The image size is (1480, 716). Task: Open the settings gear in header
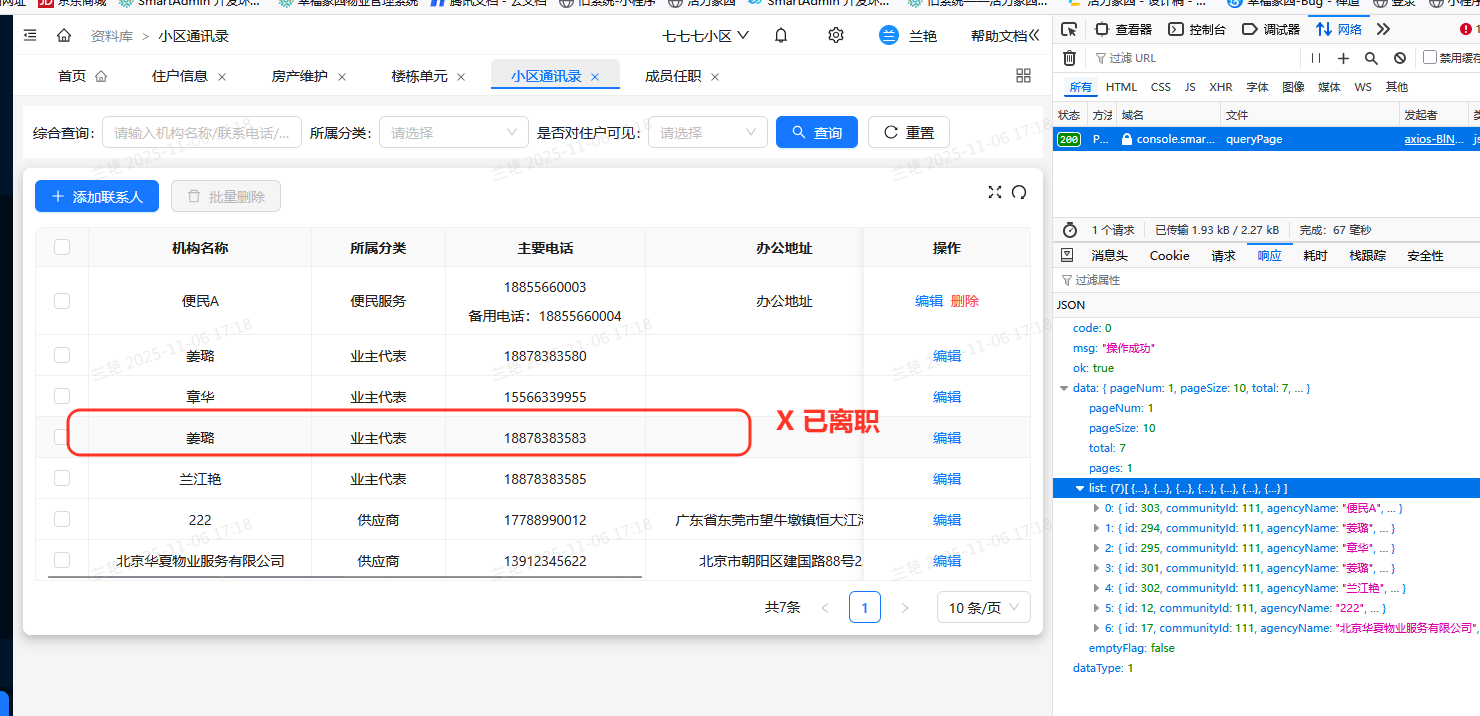pos(836,36)
